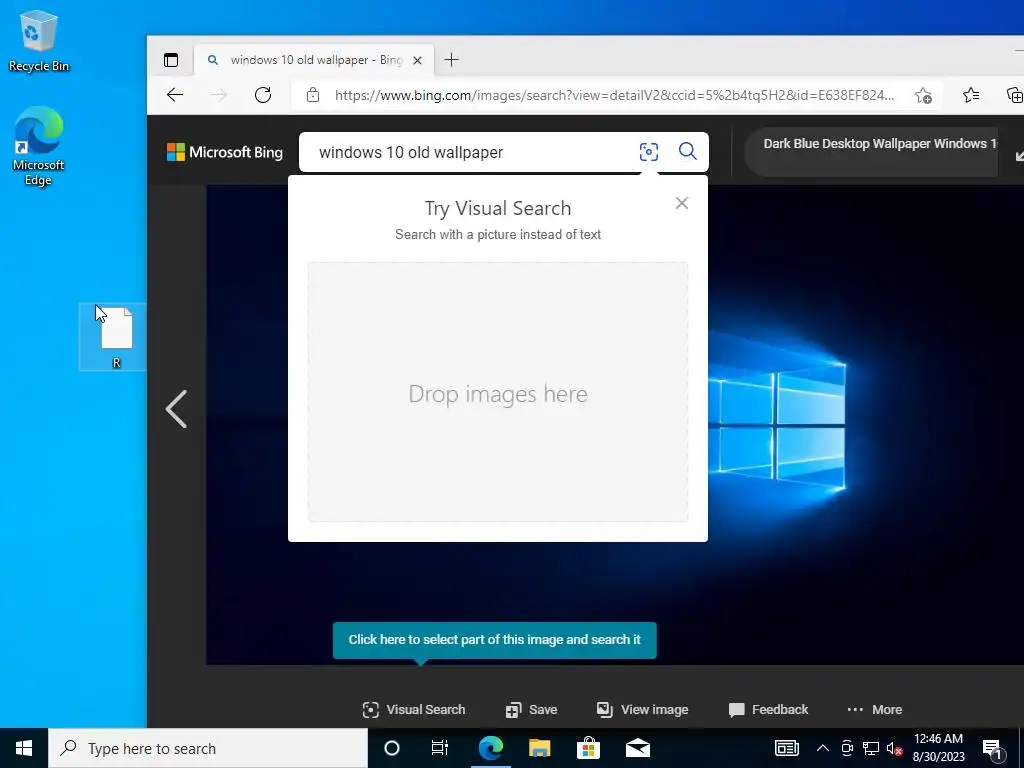The width and height of the screenshot is (1024, 768).
Task: Open Task View on taskbar
Action: tap(440, 748)
